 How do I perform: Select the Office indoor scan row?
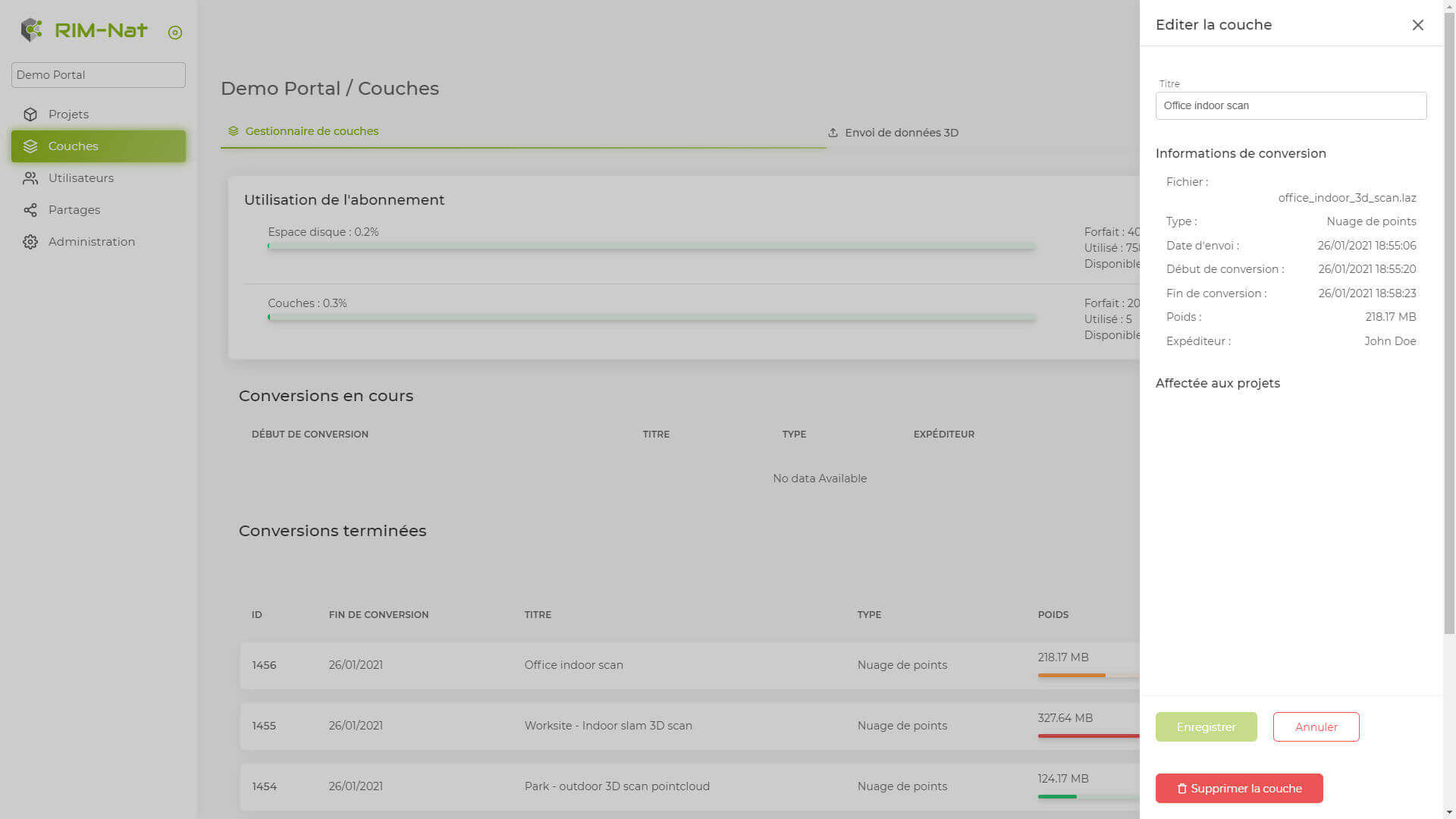pos(573,665)
